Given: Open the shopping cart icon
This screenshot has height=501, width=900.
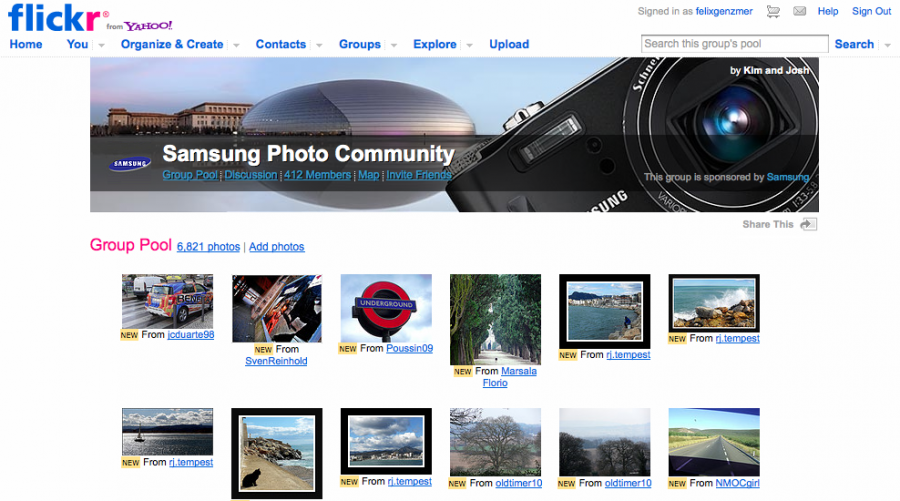Looking at the screenshot, I should tap(773, 11).
